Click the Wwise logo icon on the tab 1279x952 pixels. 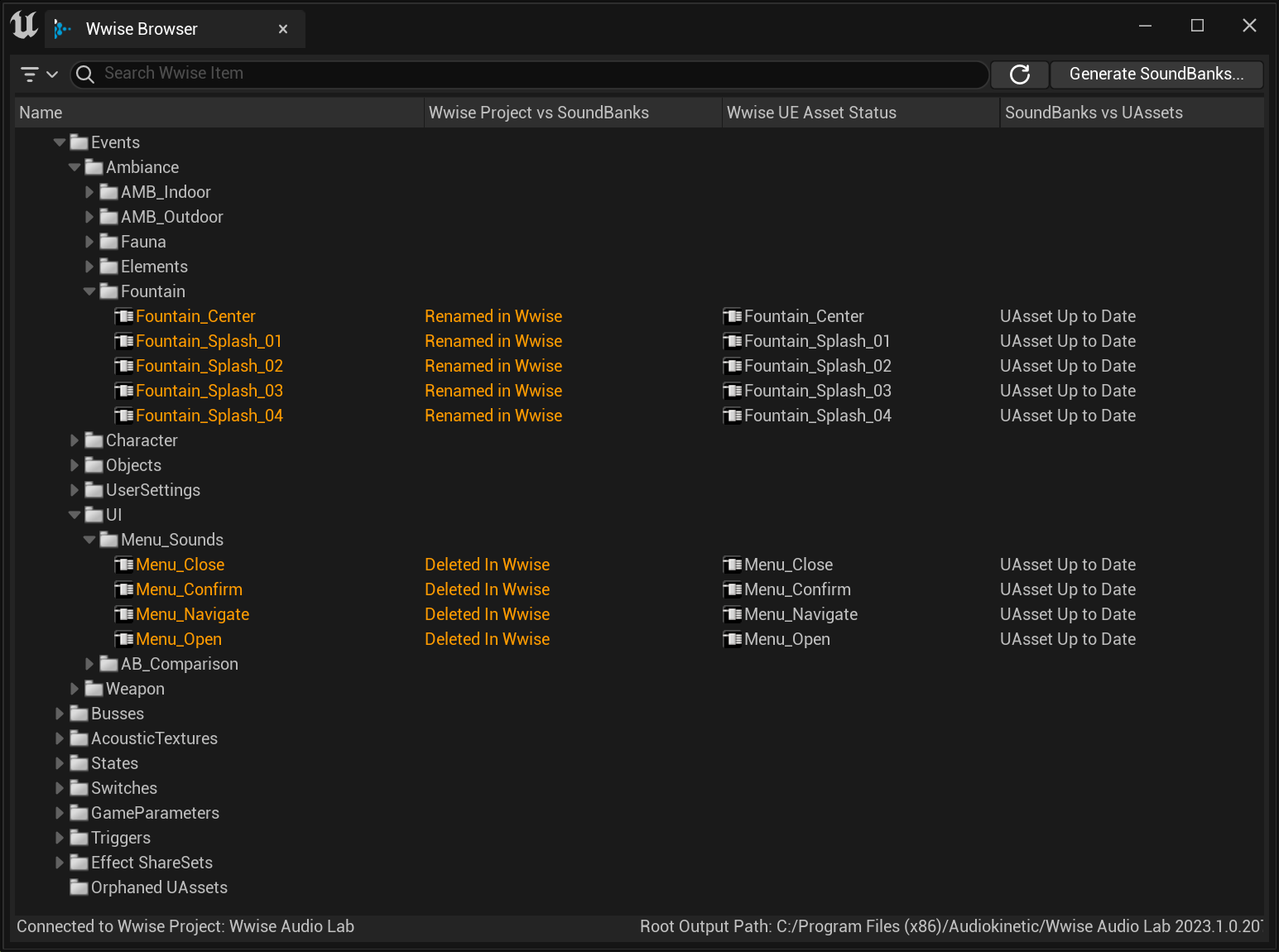click(62, 29)
